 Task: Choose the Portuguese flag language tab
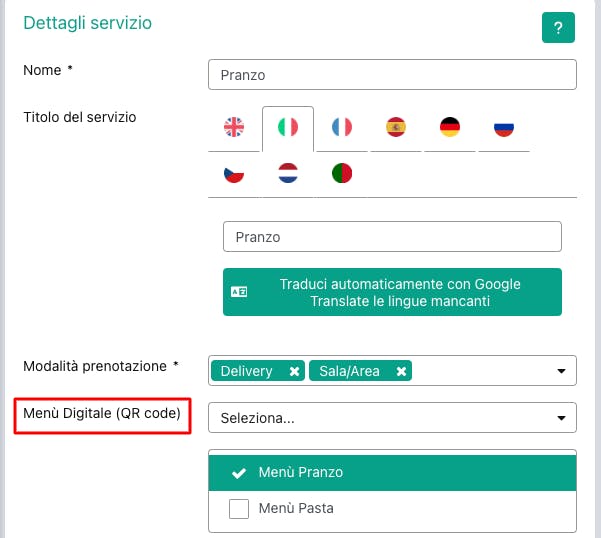point(342,173)
